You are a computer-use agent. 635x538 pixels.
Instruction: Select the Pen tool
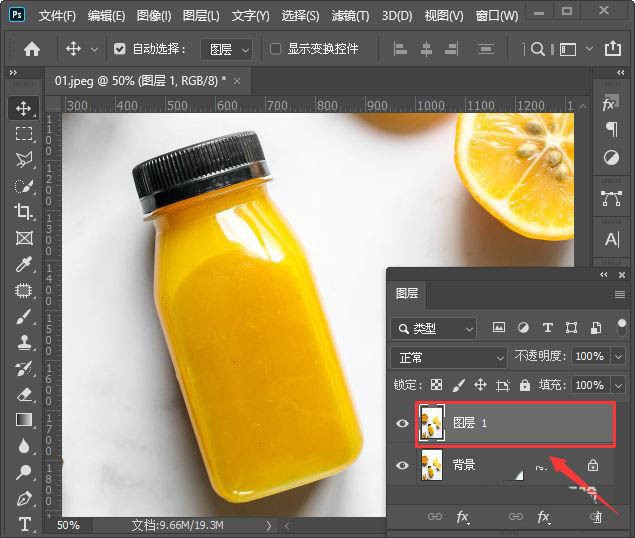23,498
